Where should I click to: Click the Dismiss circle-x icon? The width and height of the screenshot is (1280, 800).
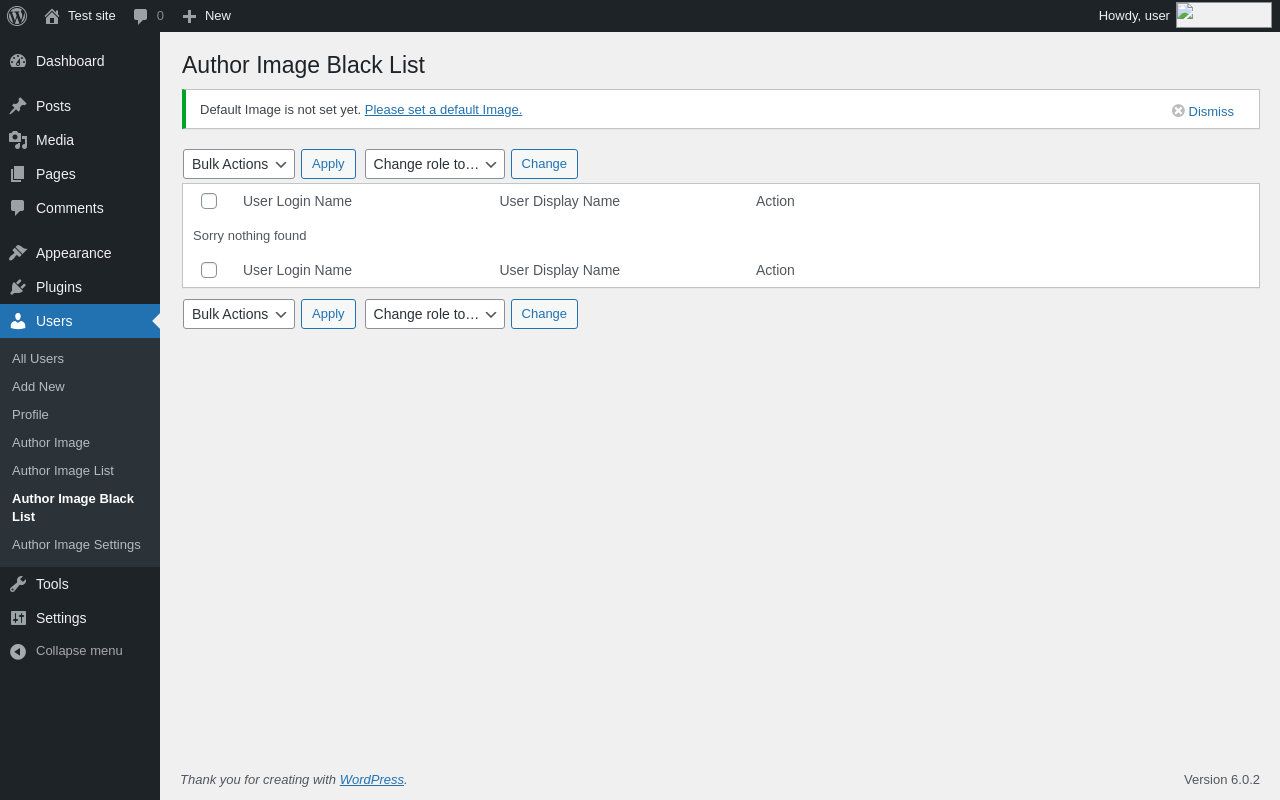1178,111
